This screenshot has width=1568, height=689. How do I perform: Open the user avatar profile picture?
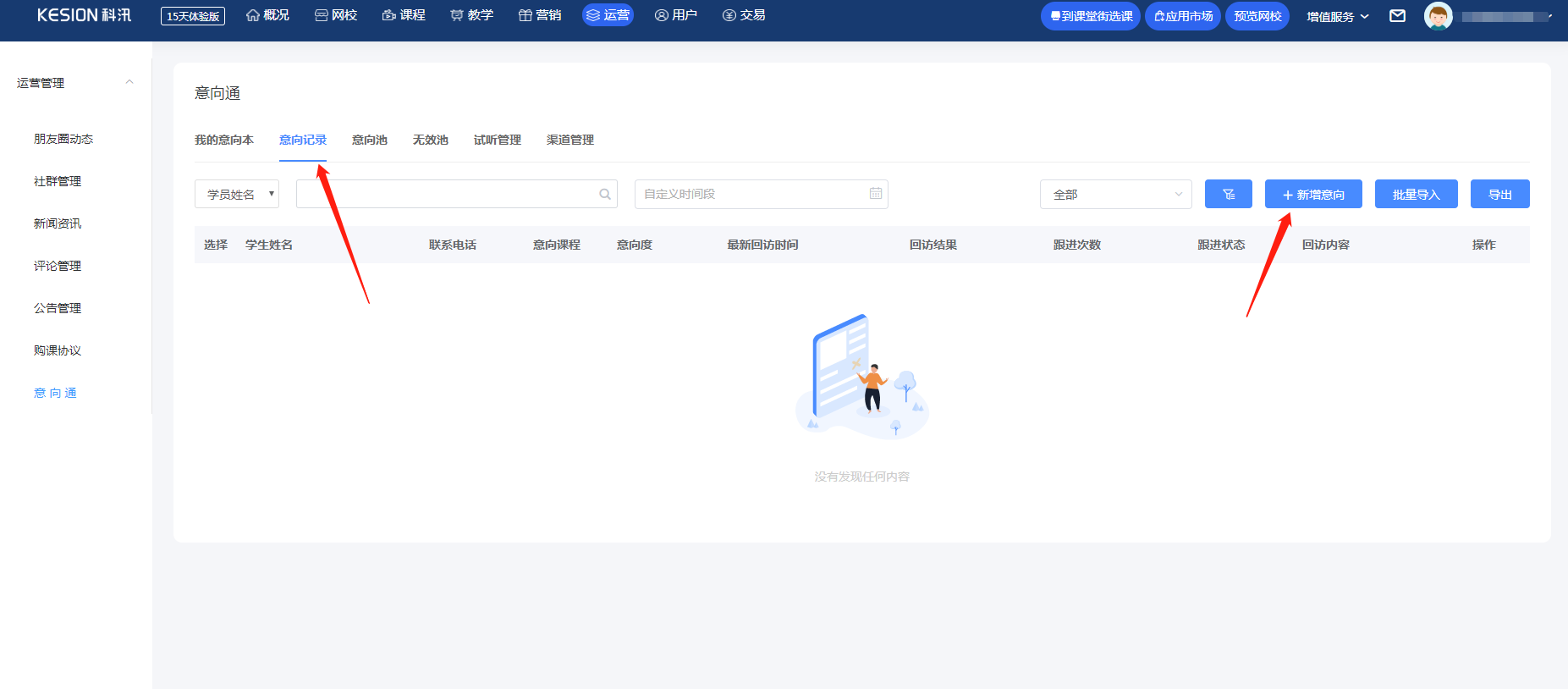coord(1438,16)
